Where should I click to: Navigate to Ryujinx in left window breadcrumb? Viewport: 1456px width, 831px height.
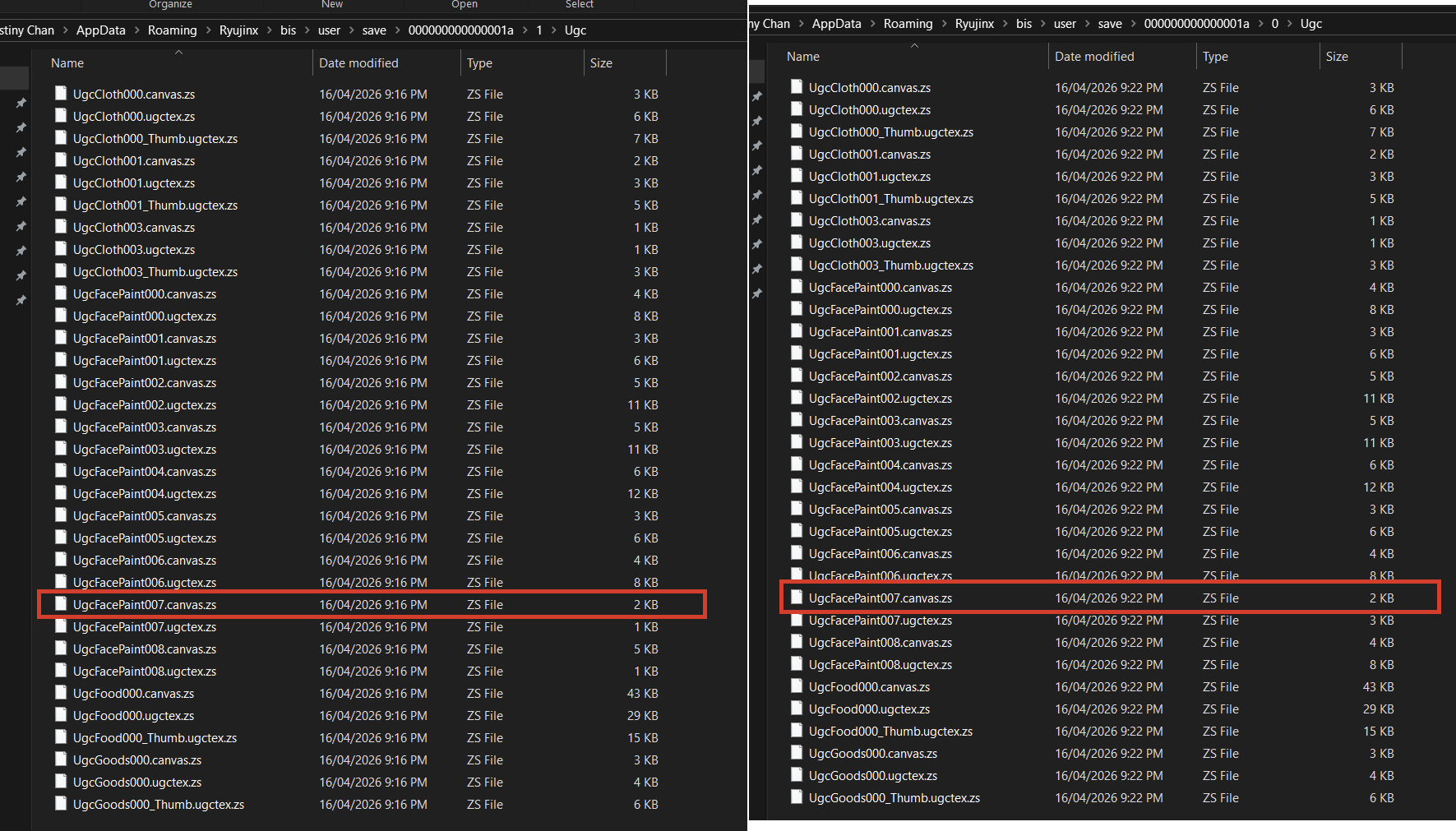pyautogui.click(x=238, y=30)
